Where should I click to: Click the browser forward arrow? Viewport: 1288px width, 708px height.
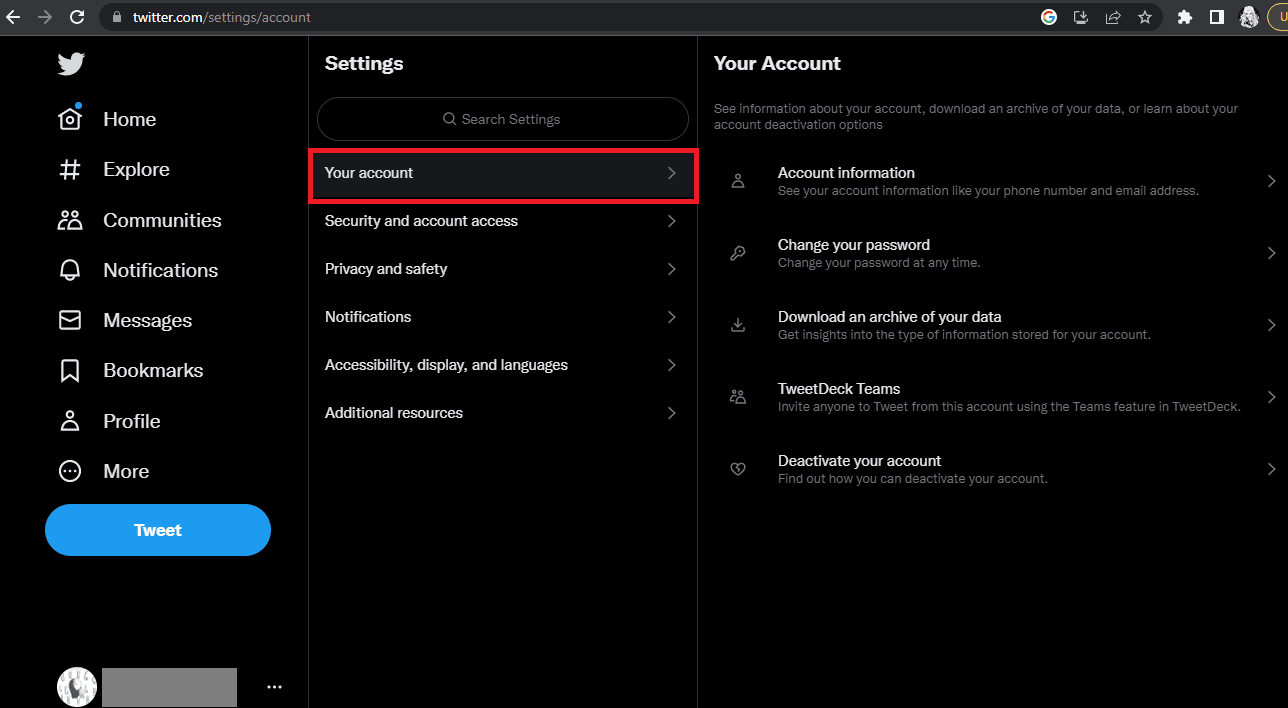coord(44,17)
